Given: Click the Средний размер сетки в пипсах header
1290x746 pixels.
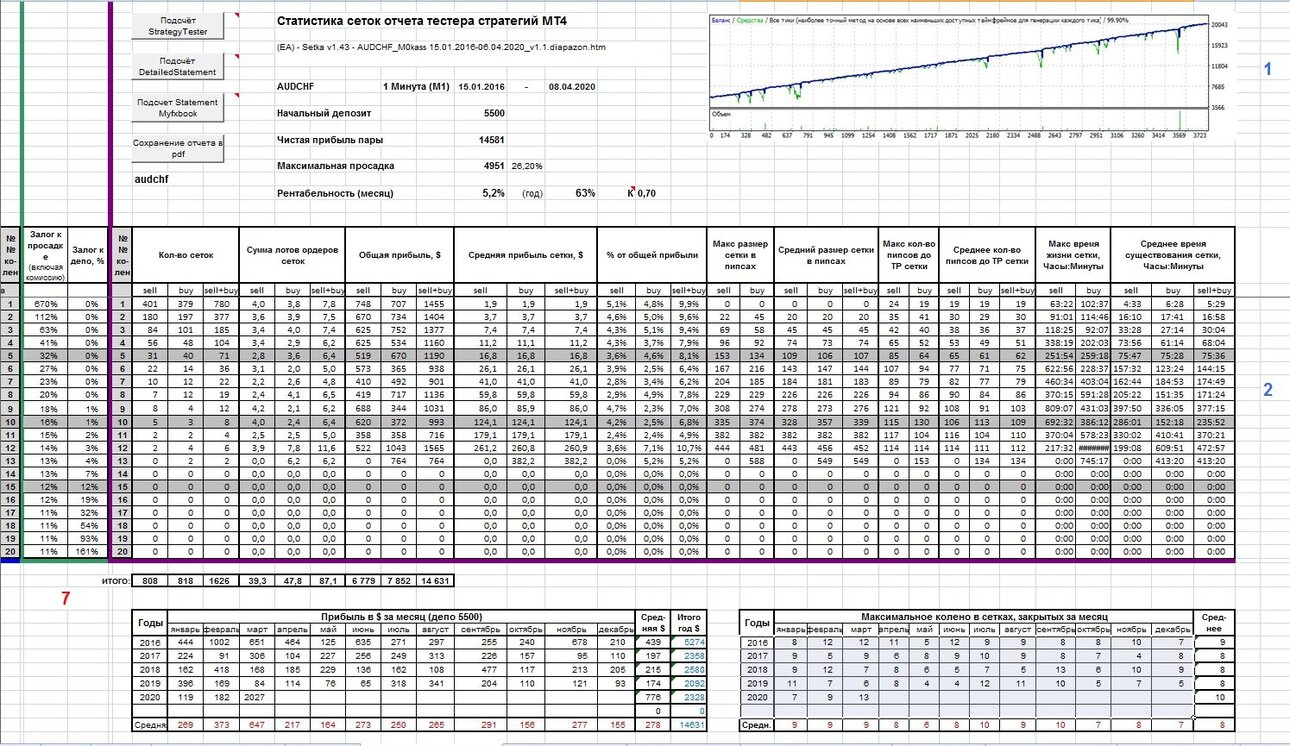Looking at the screenshot, I should point(825,255).
